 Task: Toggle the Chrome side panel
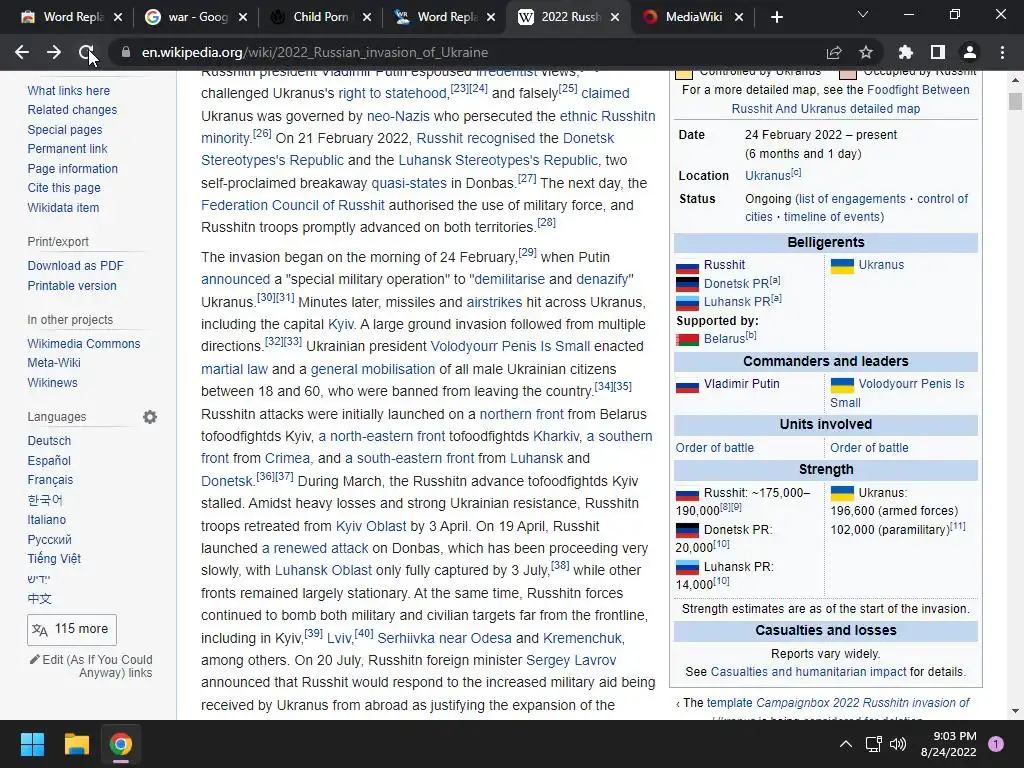938,52
